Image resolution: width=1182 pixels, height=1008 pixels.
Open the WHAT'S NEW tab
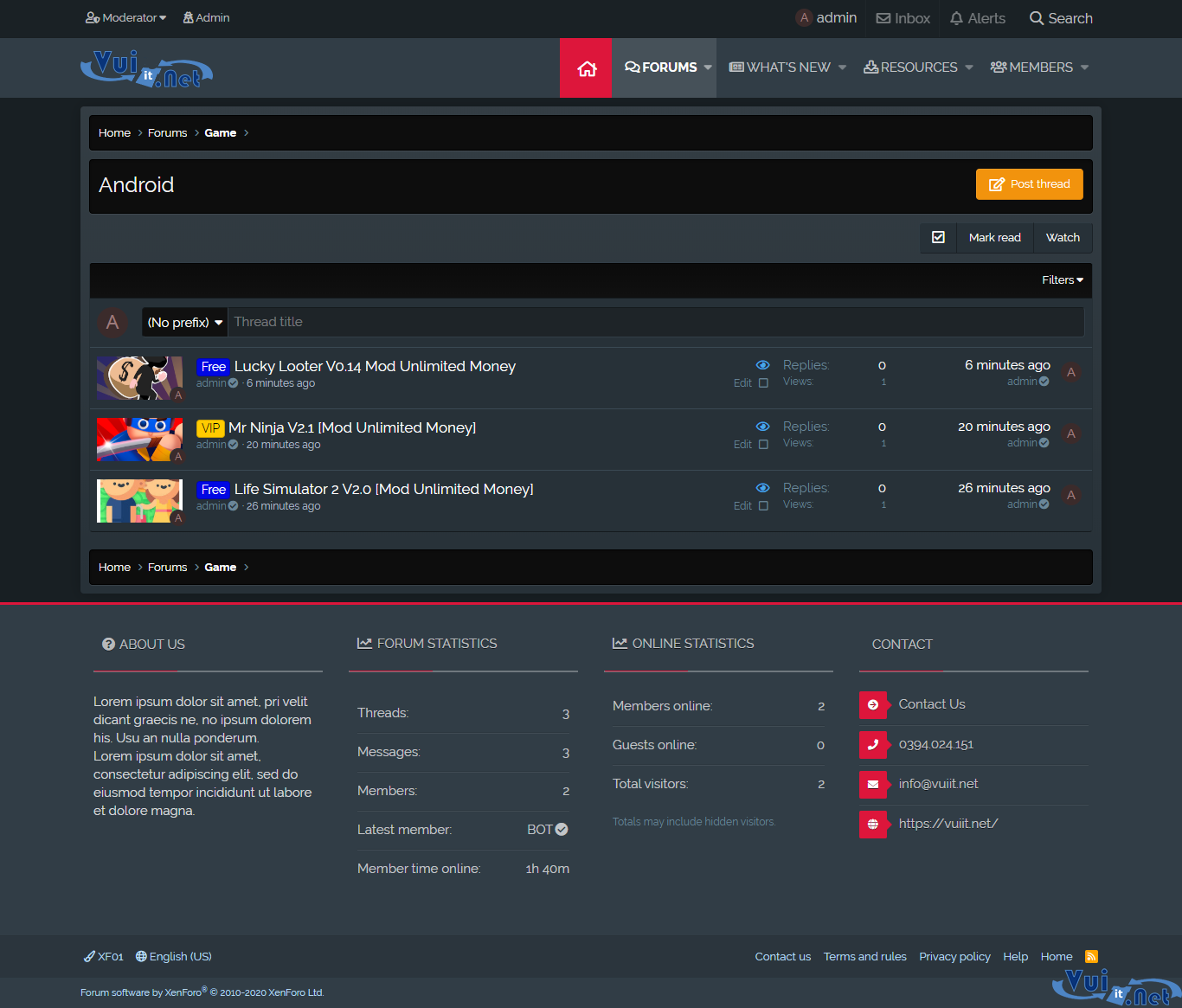click(x=780, y=67)
